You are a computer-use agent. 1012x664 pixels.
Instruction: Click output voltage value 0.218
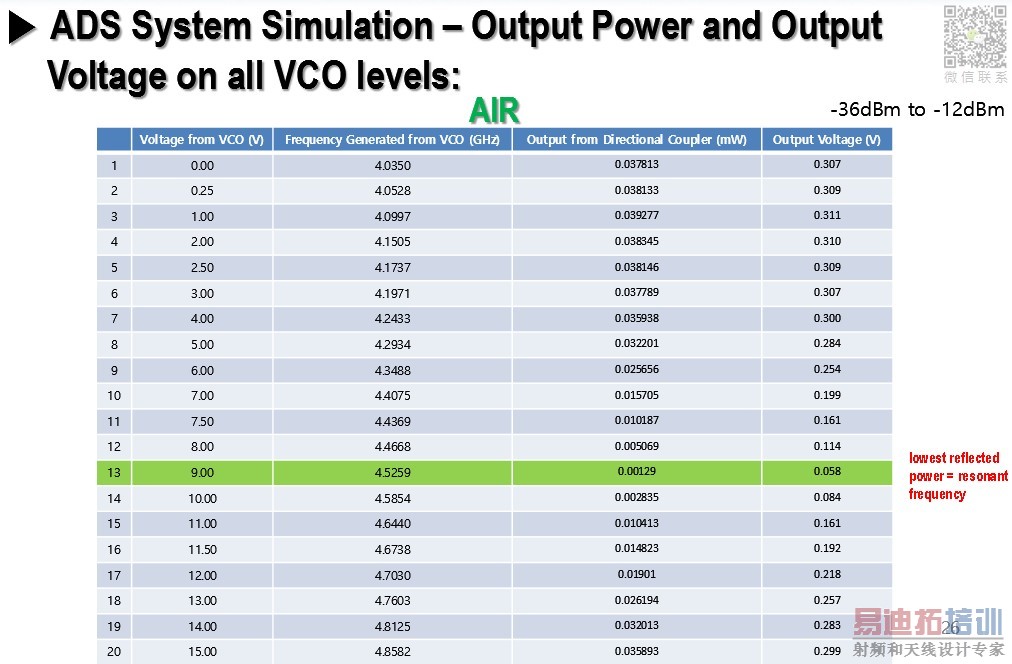pyautogui.click(x=827, y=574)
